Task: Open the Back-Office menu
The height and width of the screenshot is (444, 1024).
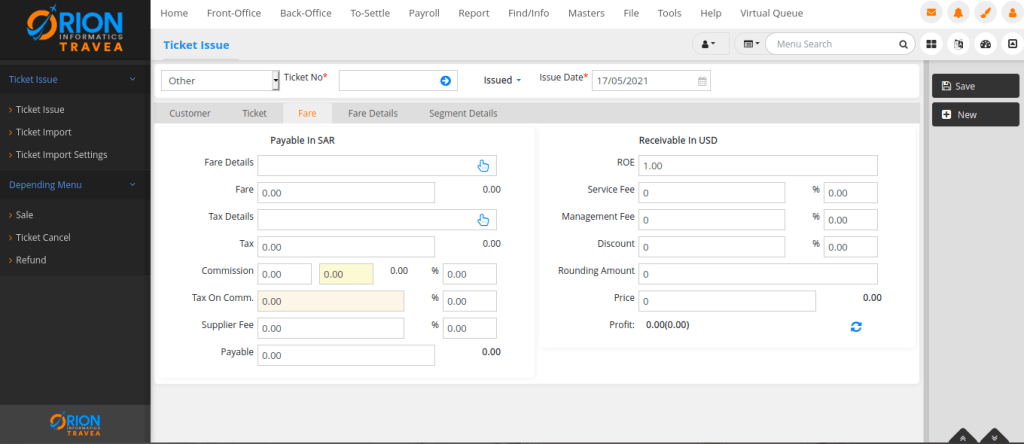Action: pos(306,13)
